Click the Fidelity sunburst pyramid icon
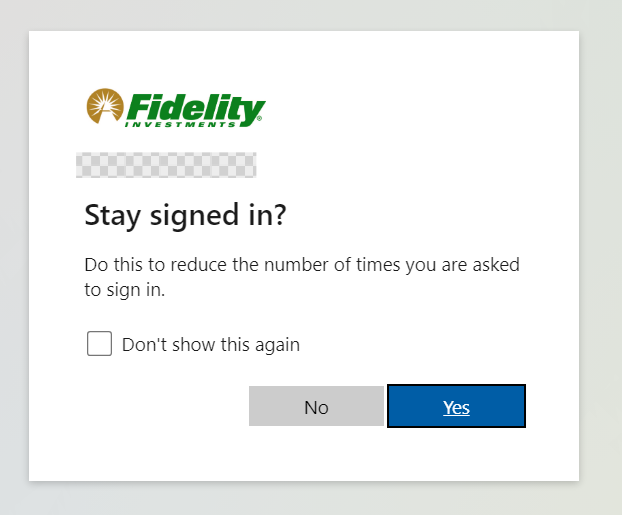 pyautogui.click(x=105, y=106)
